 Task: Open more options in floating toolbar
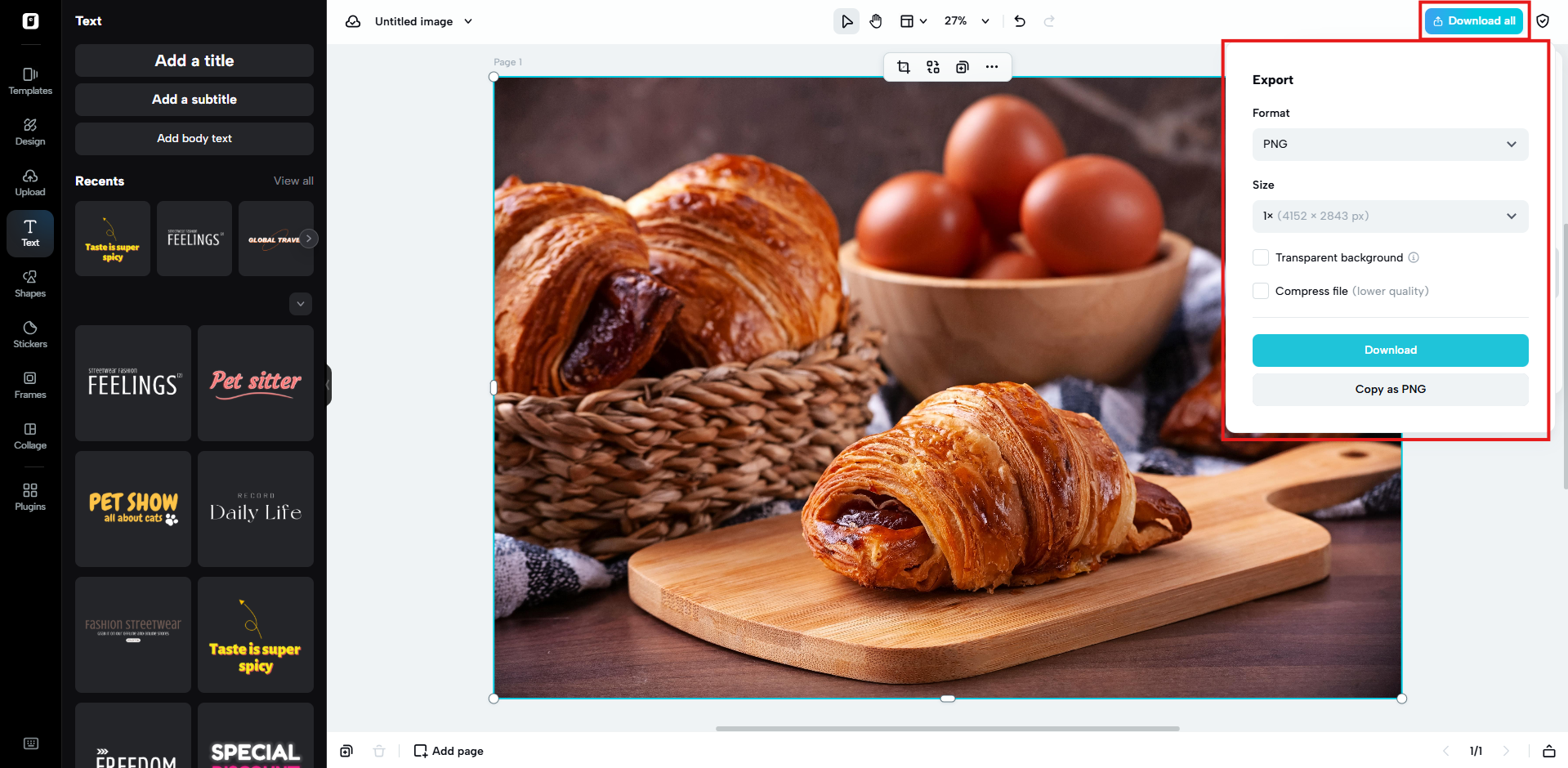(x=992, y=67)
